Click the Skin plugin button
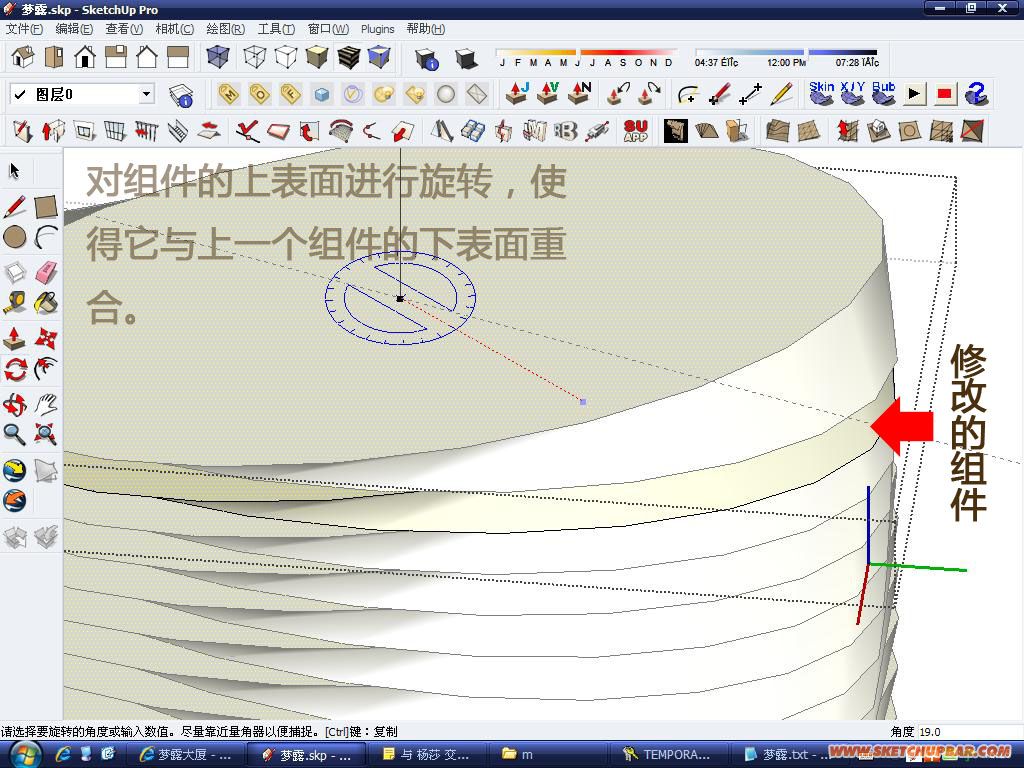Screen dimensions: 1024x768 pyautogui.click(x=822, y=93)
